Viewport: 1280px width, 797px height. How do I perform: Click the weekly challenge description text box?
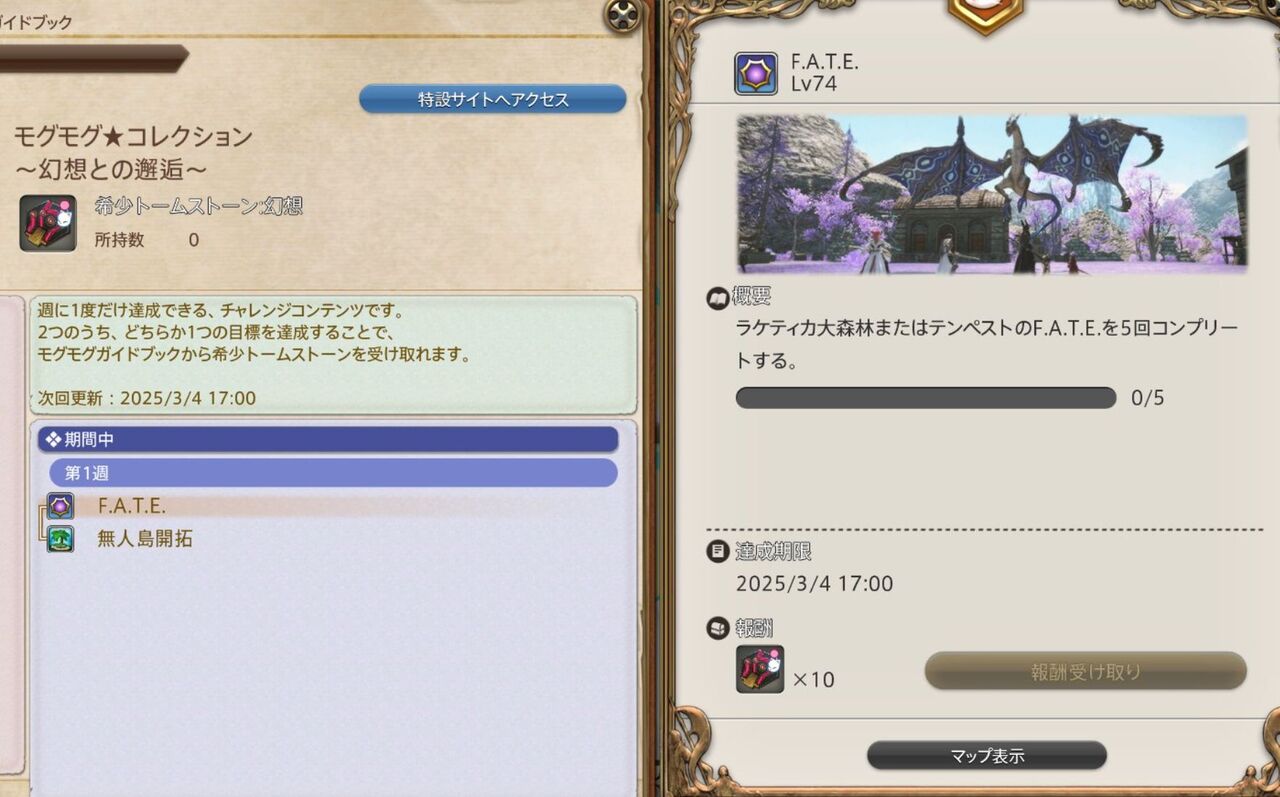tap(334, 355)
